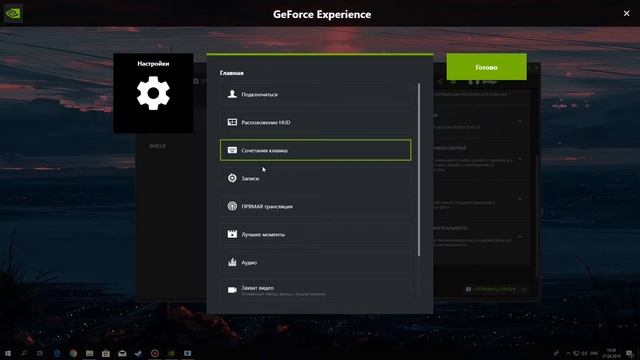This screenshot has height=360, width=640.
Task: Click the taskbar search magnifier
Action: click(24, 353)
